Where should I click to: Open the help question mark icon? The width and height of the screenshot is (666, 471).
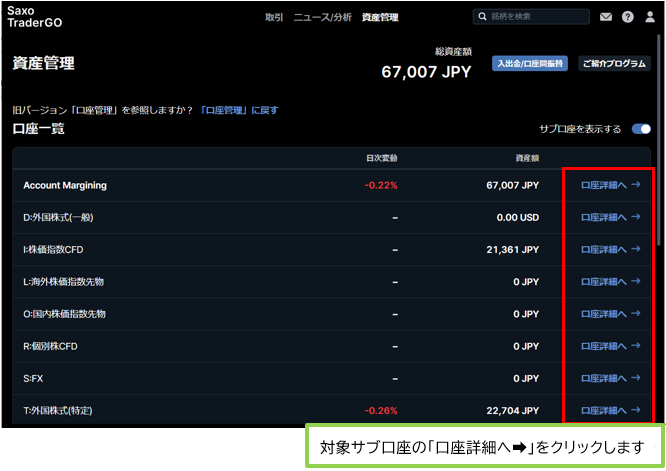point(627,17)
